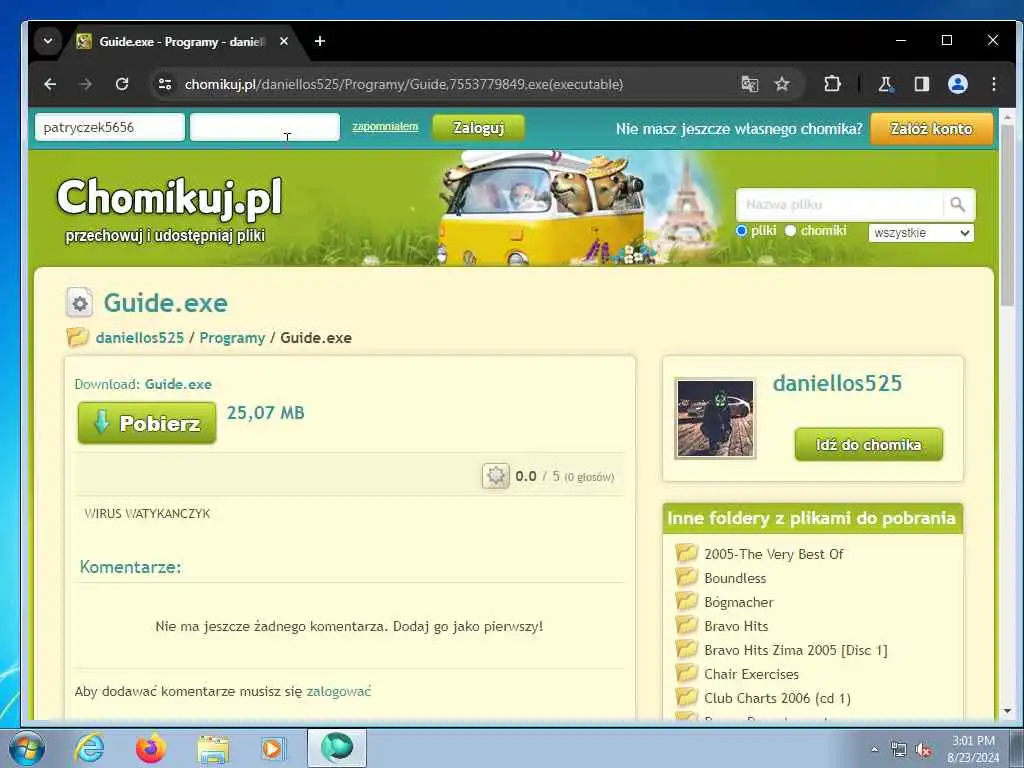
Task: Open daniellos525 profile name link
Action: [837, 383]
